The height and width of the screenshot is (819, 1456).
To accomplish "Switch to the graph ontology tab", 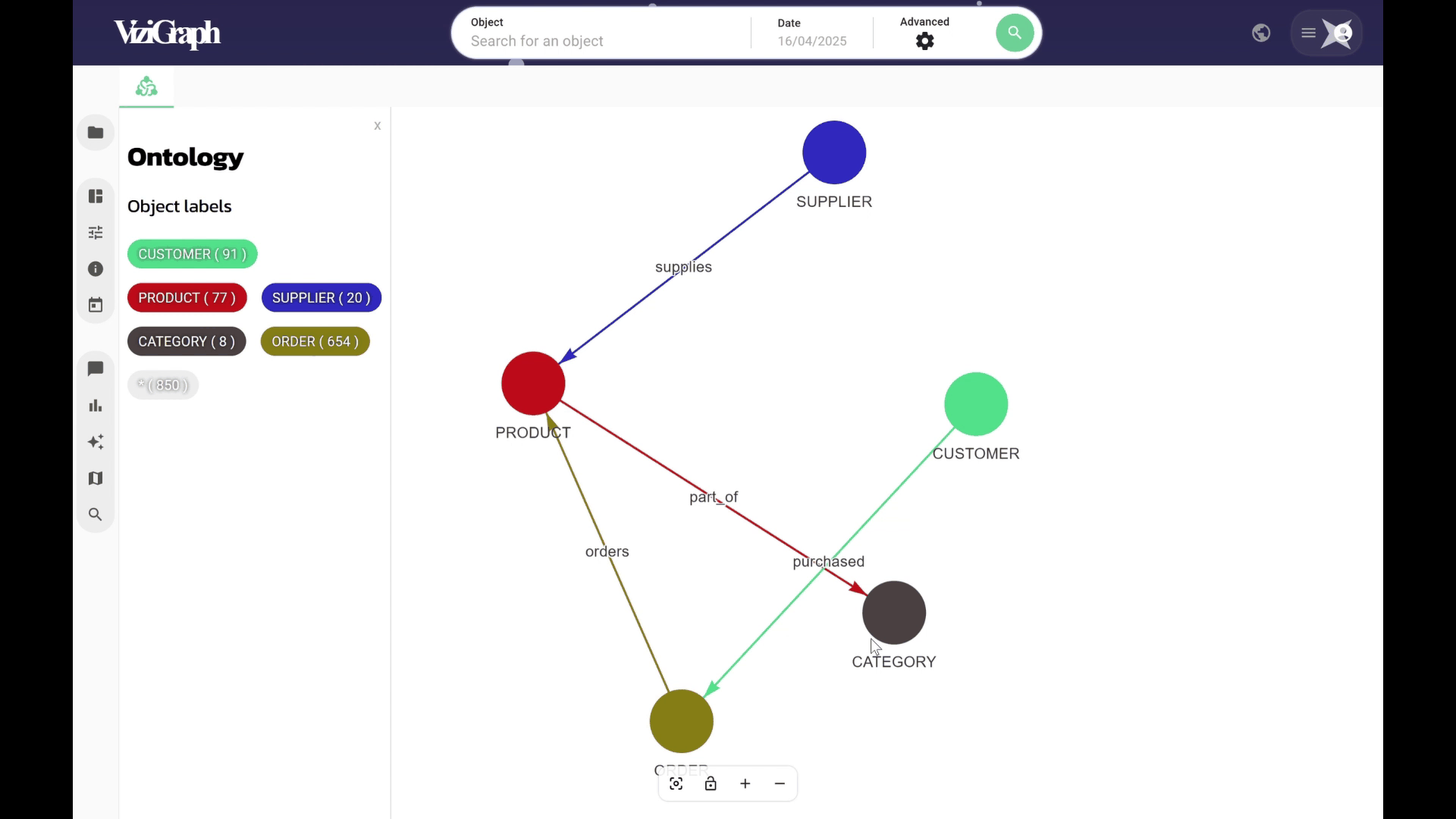I will point(146,86).
